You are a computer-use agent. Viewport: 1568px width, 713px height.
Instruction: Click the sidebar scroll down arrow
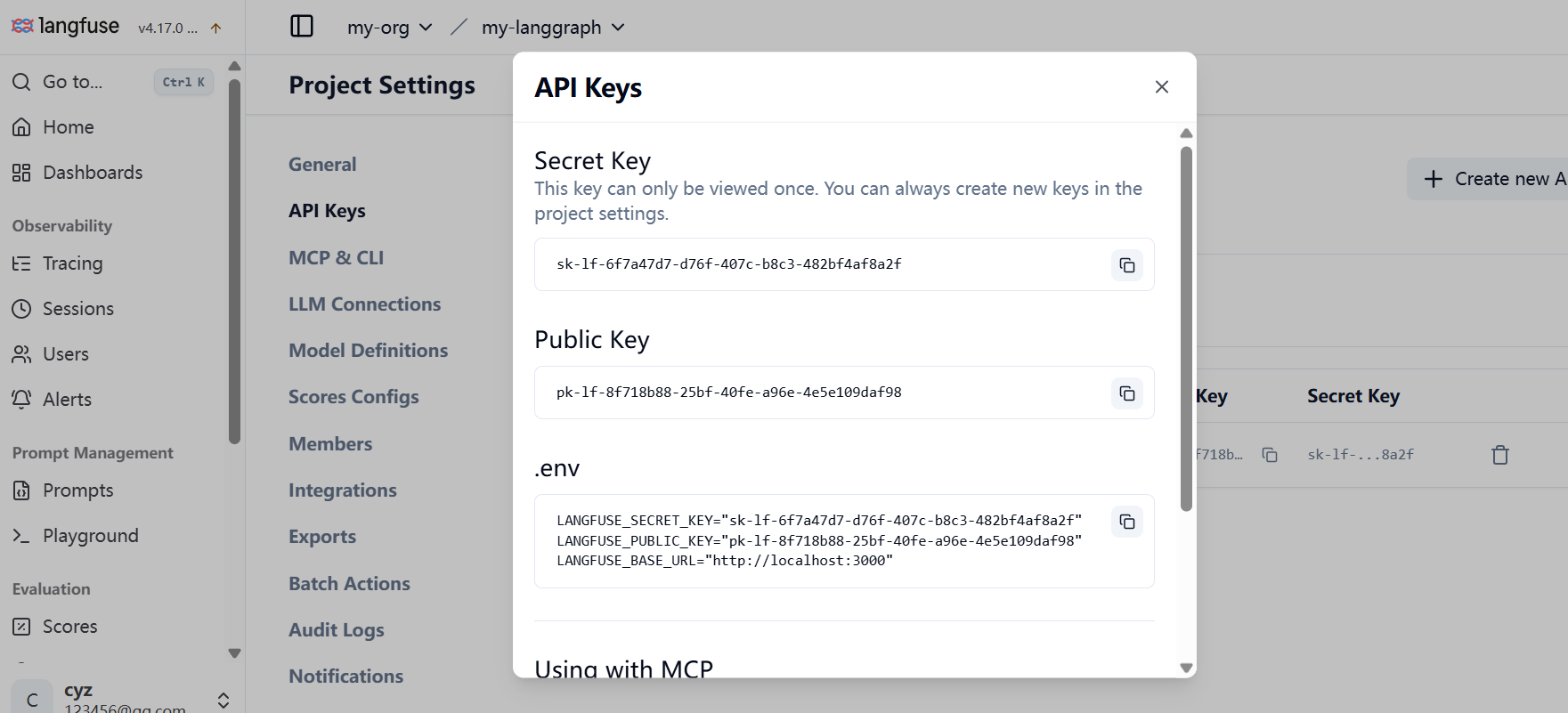coord(235,653)
